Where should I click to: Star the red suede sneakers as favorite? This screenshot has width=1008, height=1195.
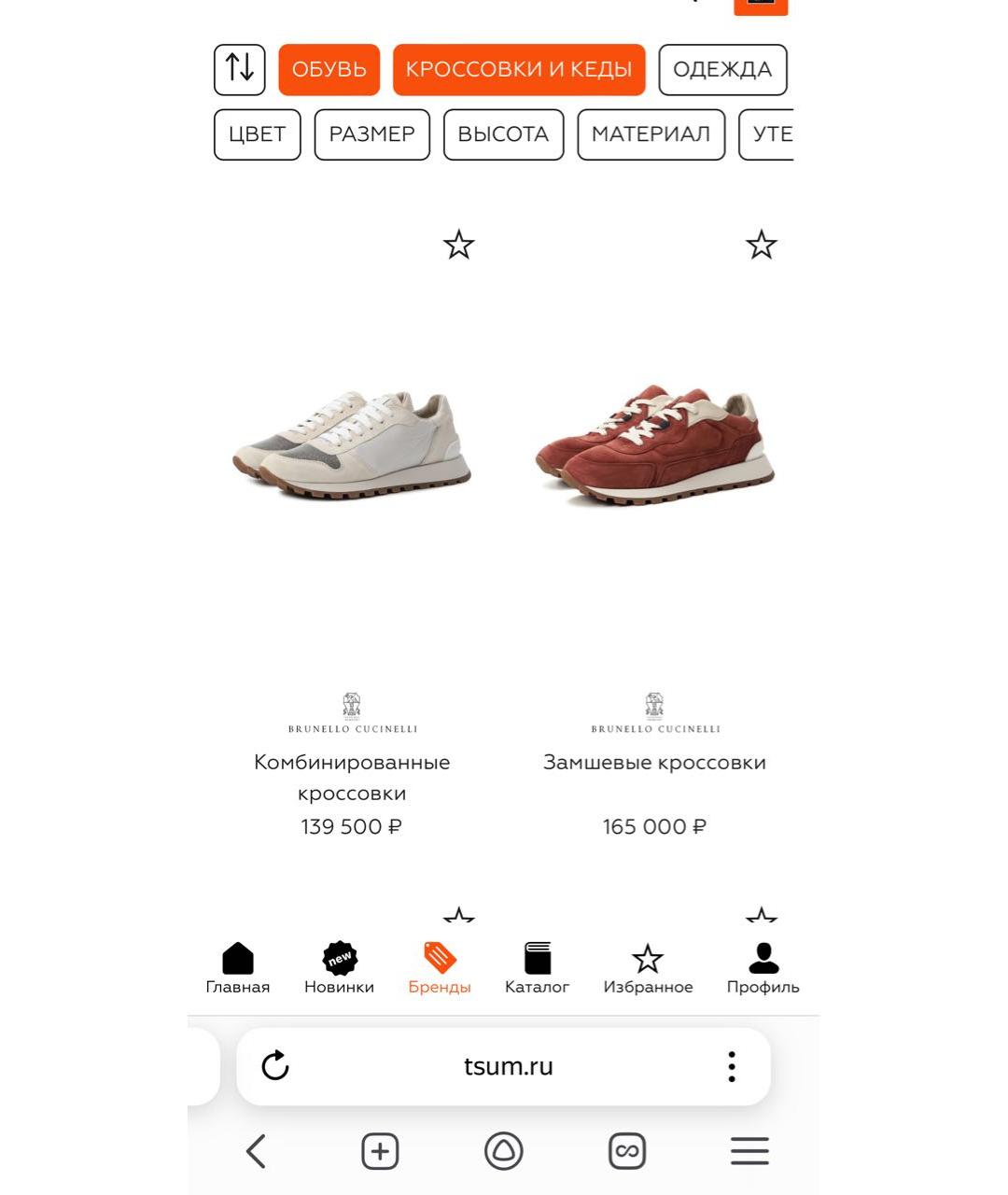point(762,246)
